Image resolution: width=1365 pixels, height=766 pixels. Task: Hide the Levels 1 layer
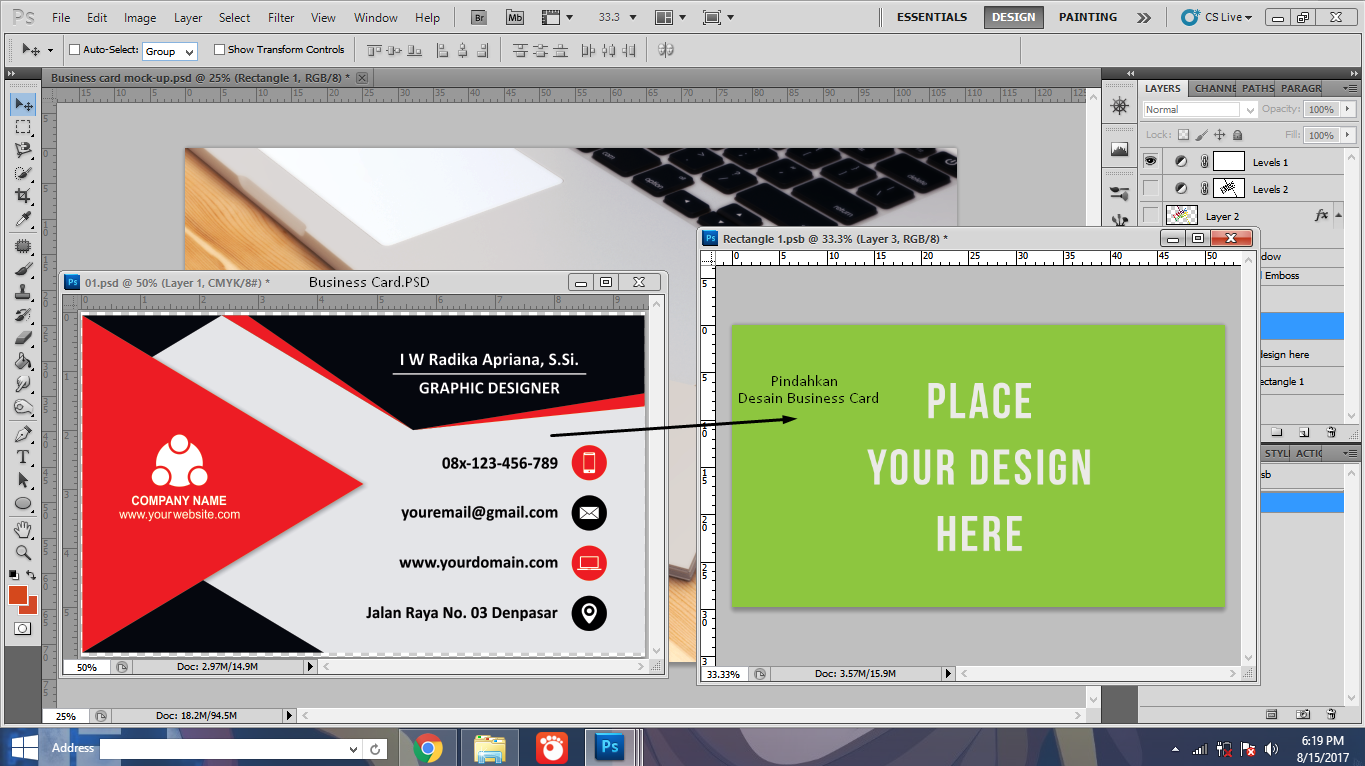pos(1151,160)
